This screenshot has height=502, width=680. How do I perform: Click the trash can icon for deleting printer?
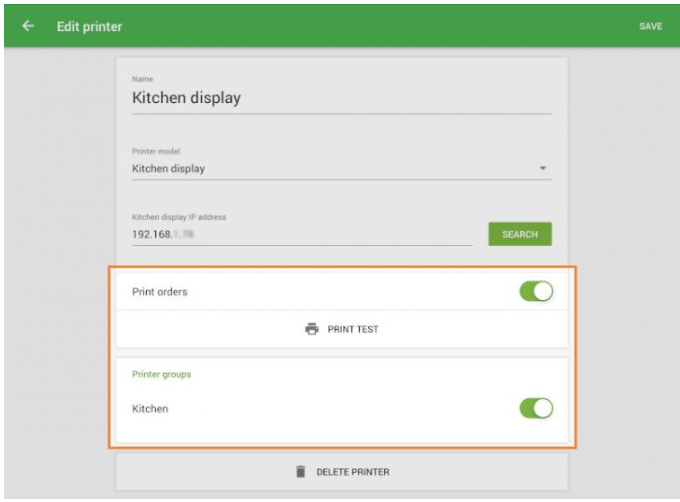coord(298,472)
